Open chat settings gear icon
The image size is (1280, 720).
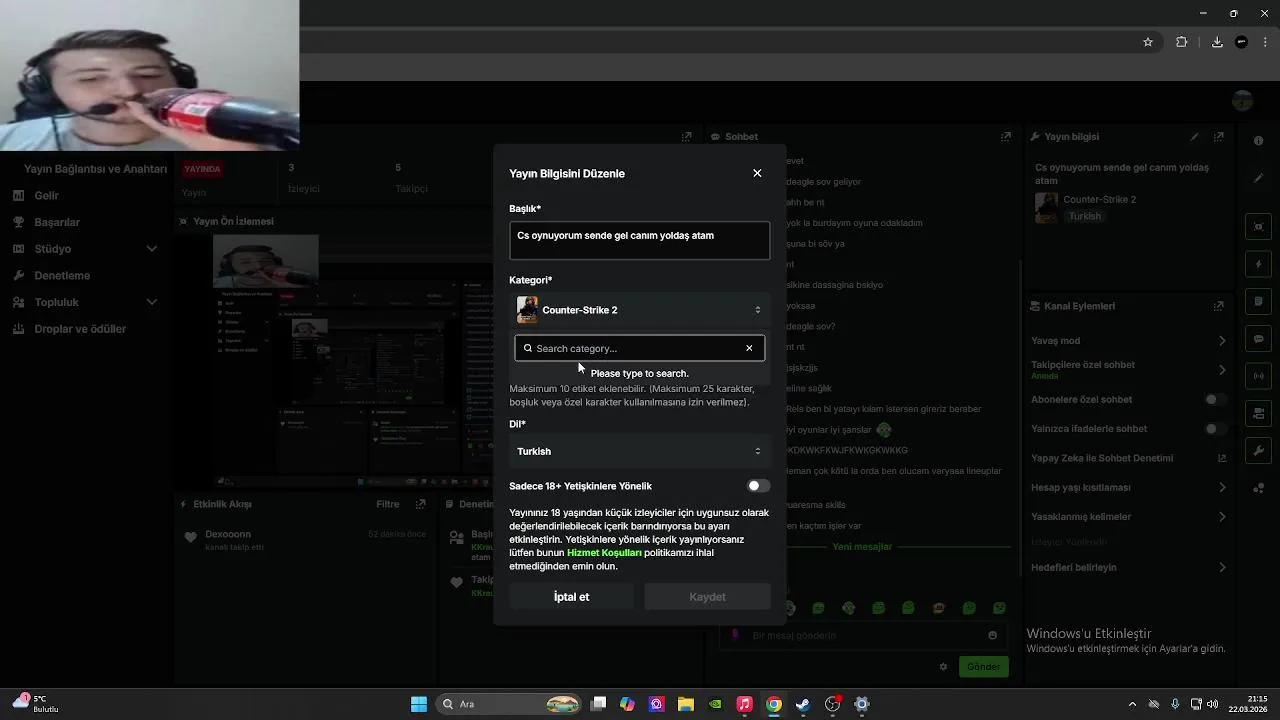pyautogui.click(x=943, y=667)
